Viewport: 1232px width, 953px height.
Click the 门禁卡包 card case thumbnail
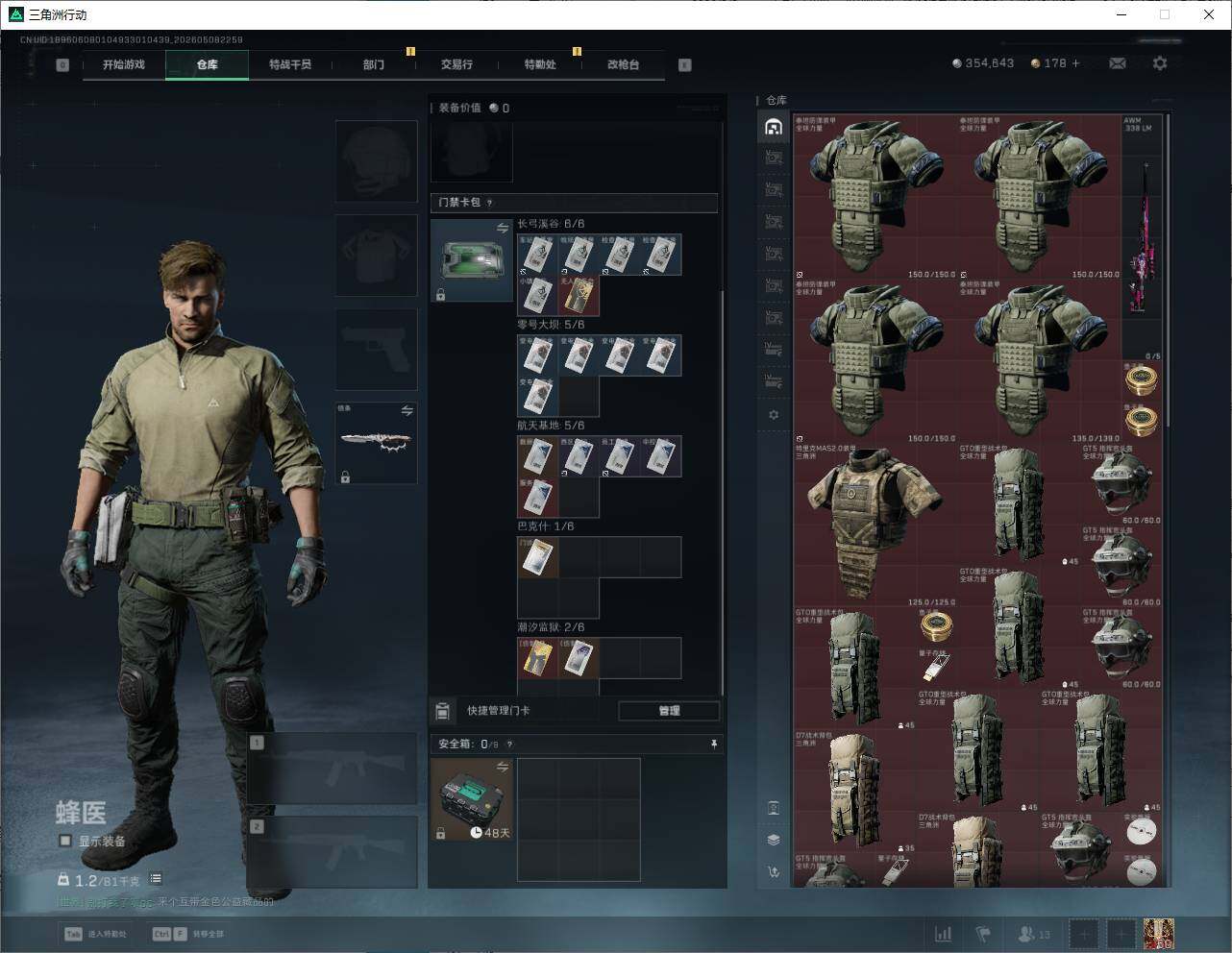471,260
